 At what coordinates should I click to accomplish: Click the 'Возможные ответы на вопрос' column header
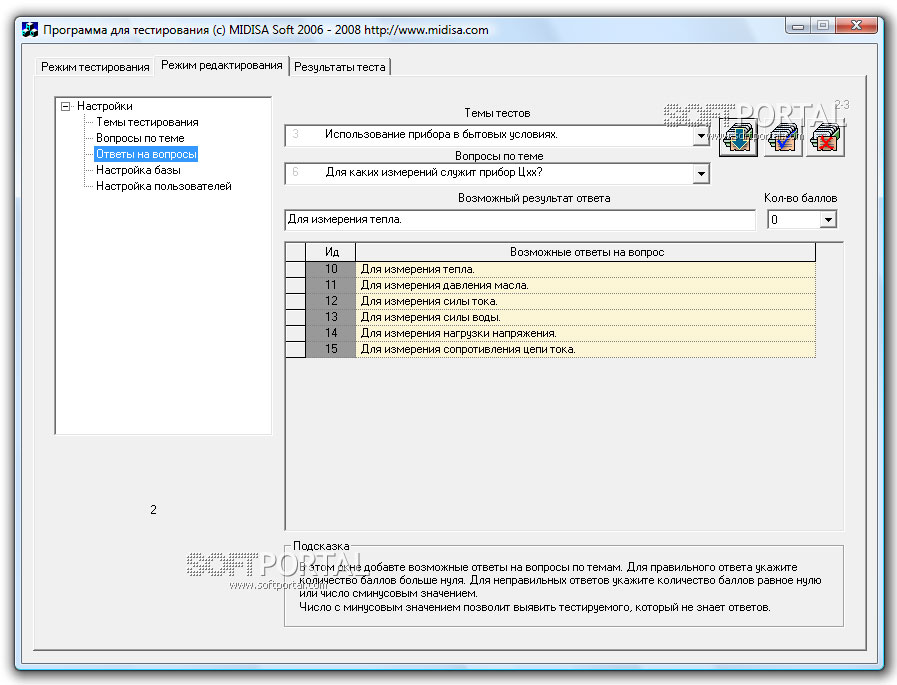(x=585, y=252)
